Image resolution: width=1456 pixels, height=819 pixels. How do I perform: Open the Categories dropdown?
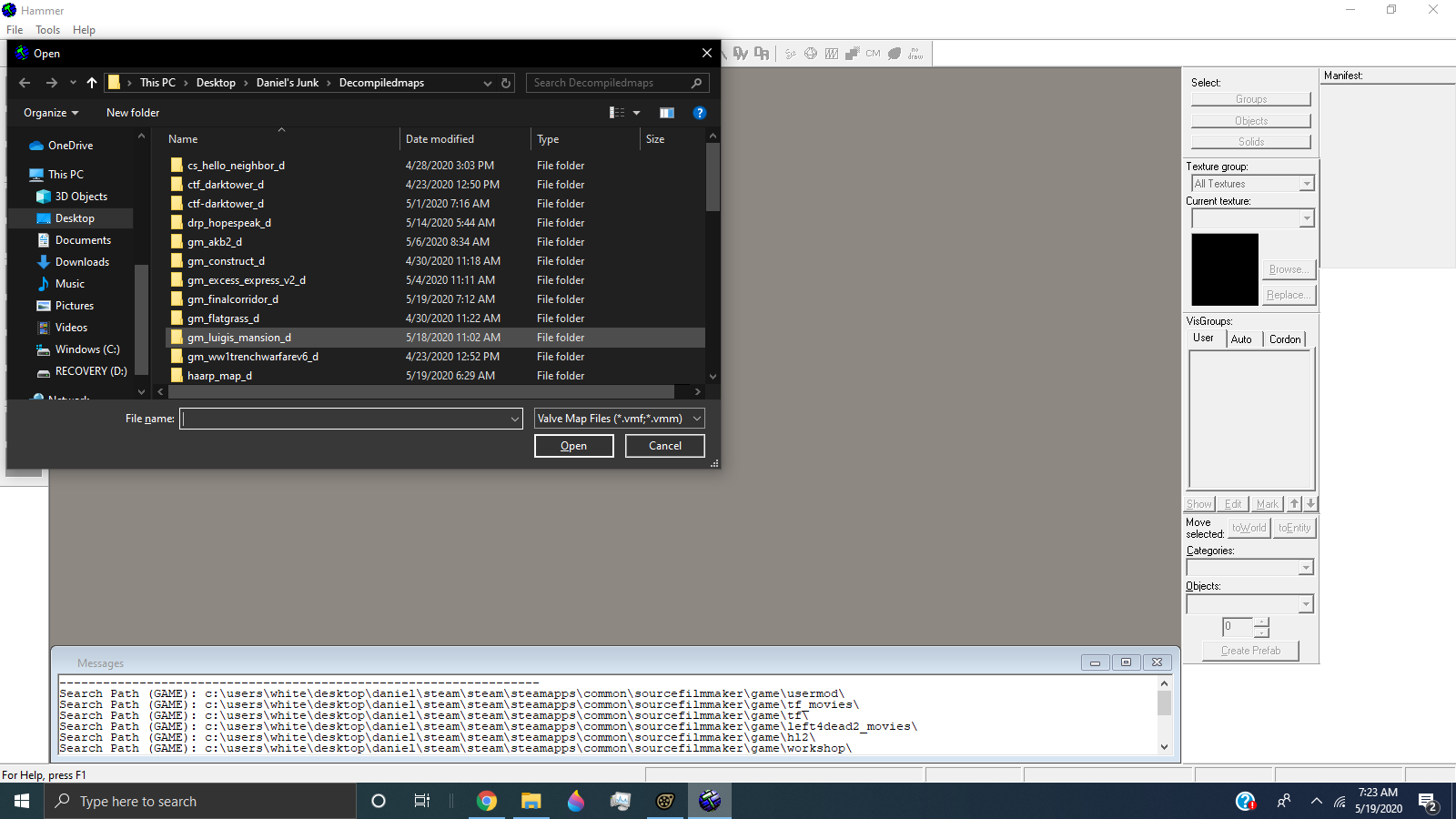(1306, 568)
